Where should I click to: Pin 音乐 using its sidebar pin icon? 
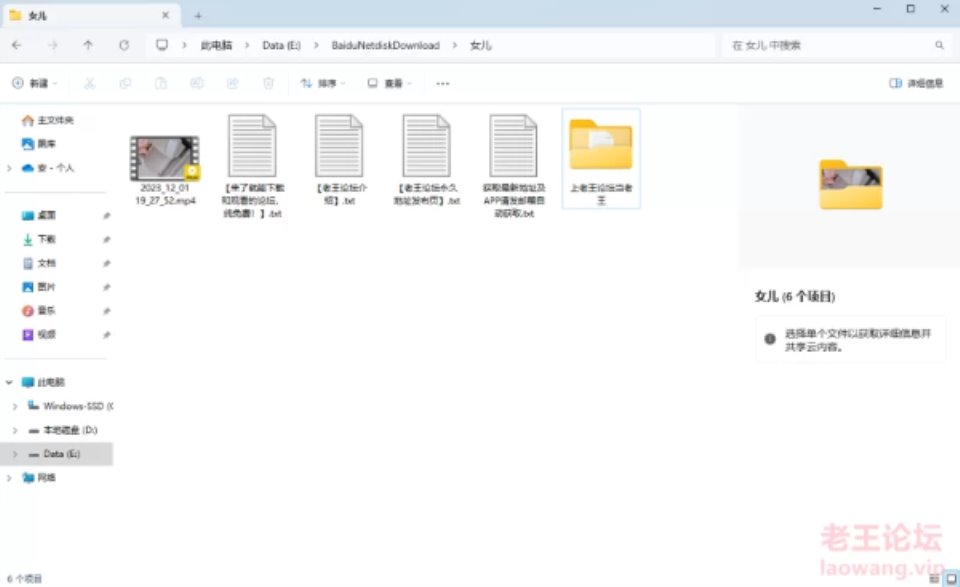click(x=107, y=310)
